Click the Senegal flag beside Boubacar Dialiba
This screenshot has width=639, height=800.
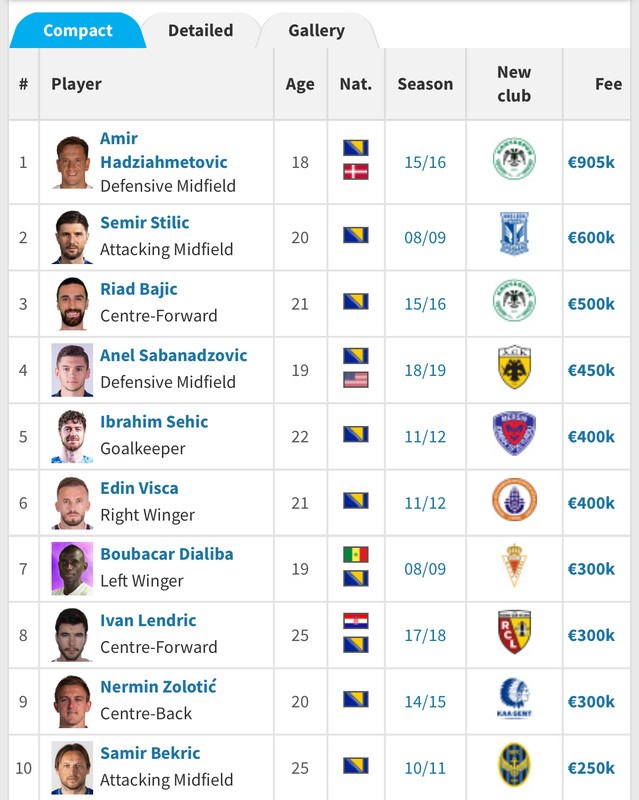(356, 554)
